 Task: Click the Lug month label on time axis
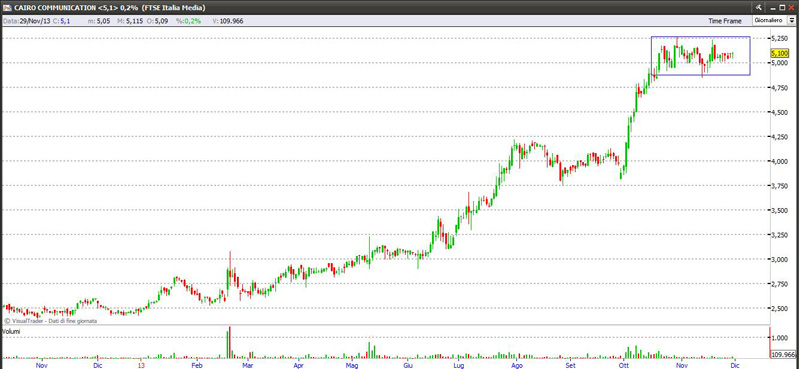tap(459, 365)
